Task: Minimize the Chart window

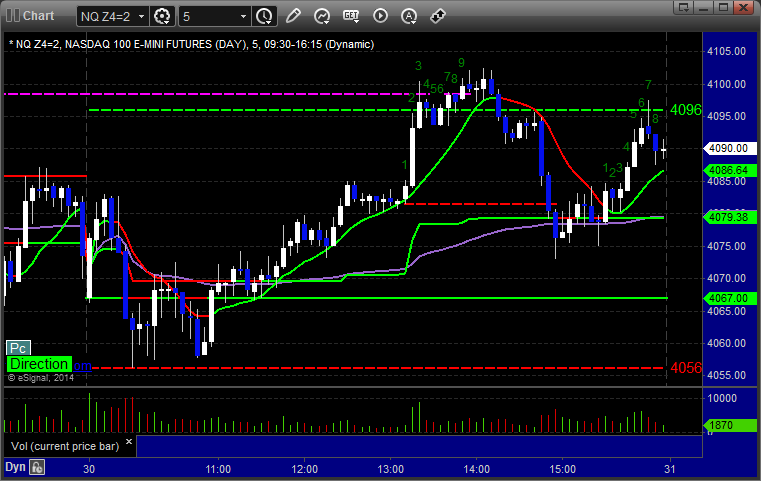Action: 704,7
